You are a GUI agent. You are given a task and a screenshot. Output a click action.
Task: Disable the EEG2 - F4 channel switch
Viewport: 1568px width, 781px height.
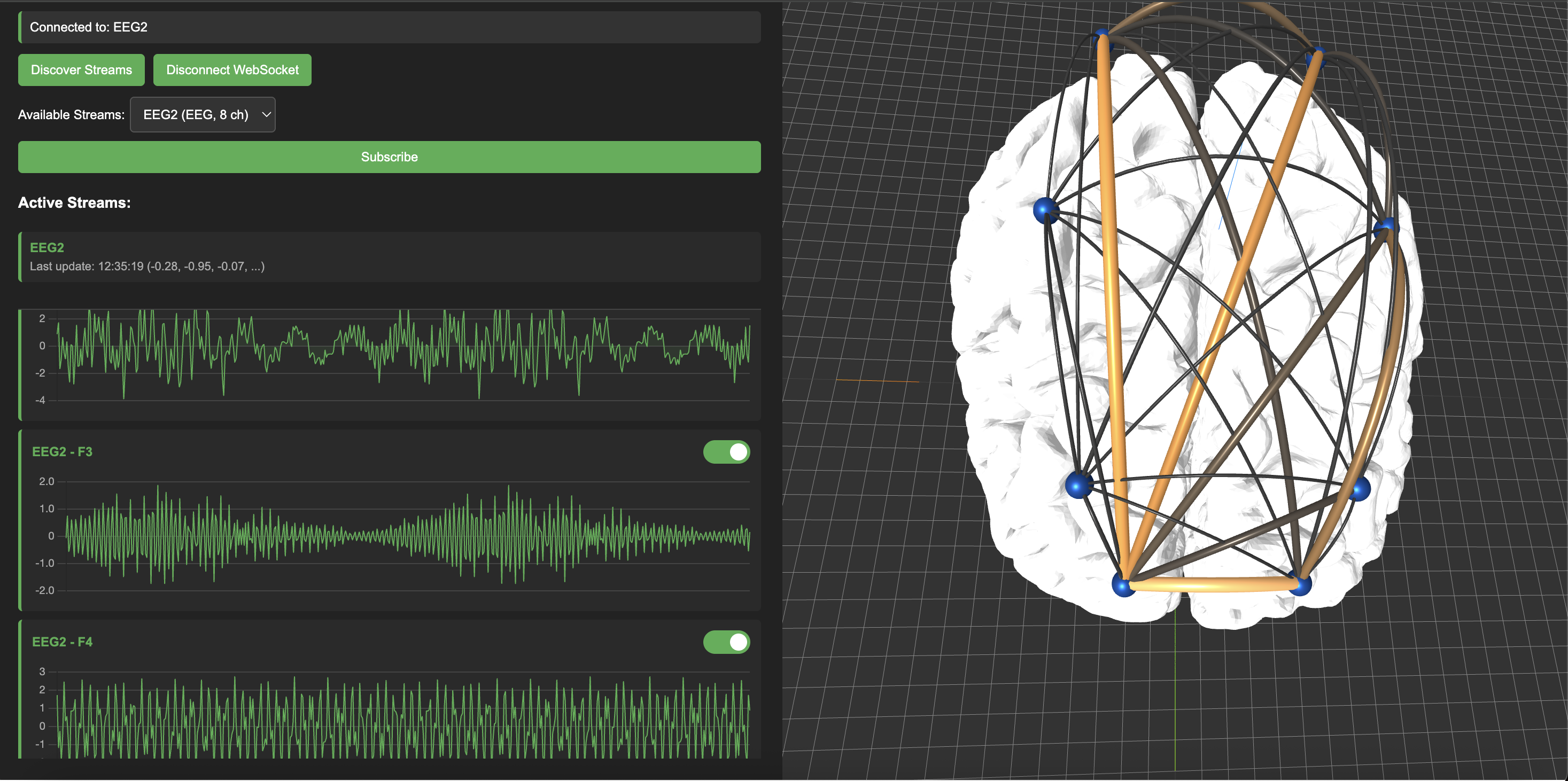pos(726,641)
